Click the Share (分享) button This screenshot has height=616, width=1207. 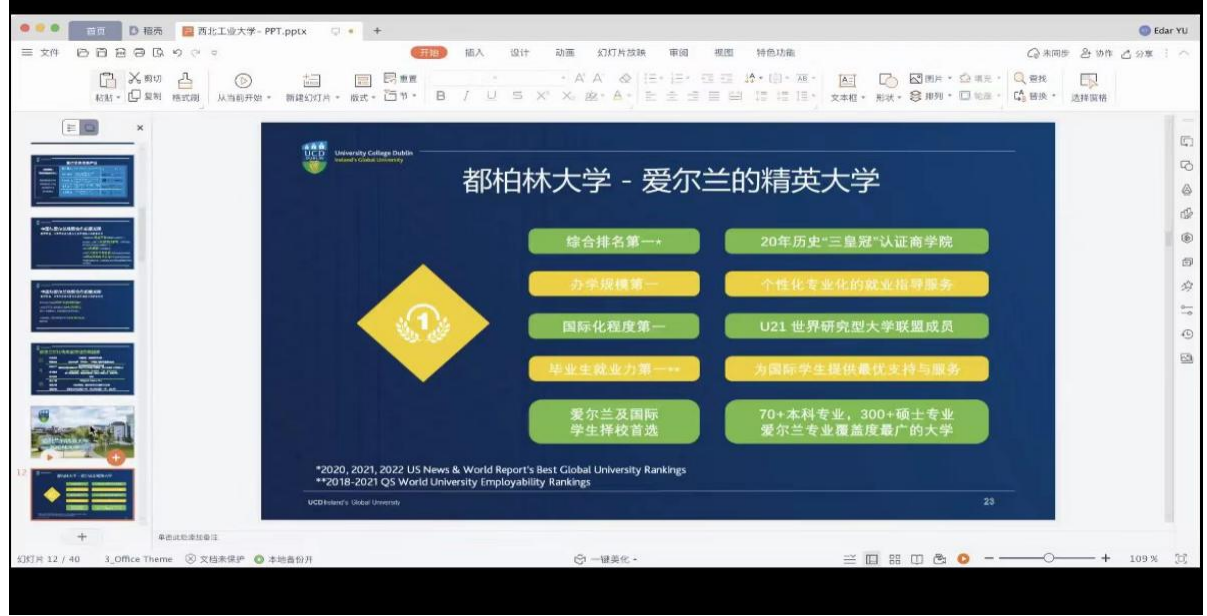click(1136, 53)
